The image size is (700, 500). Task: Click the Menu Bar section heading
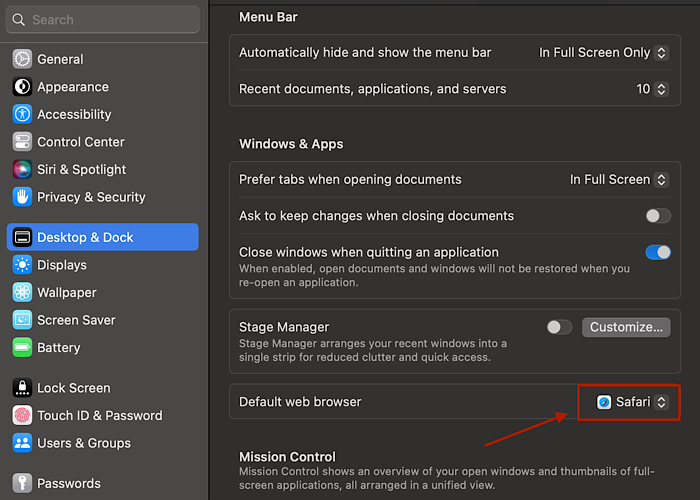268,17
